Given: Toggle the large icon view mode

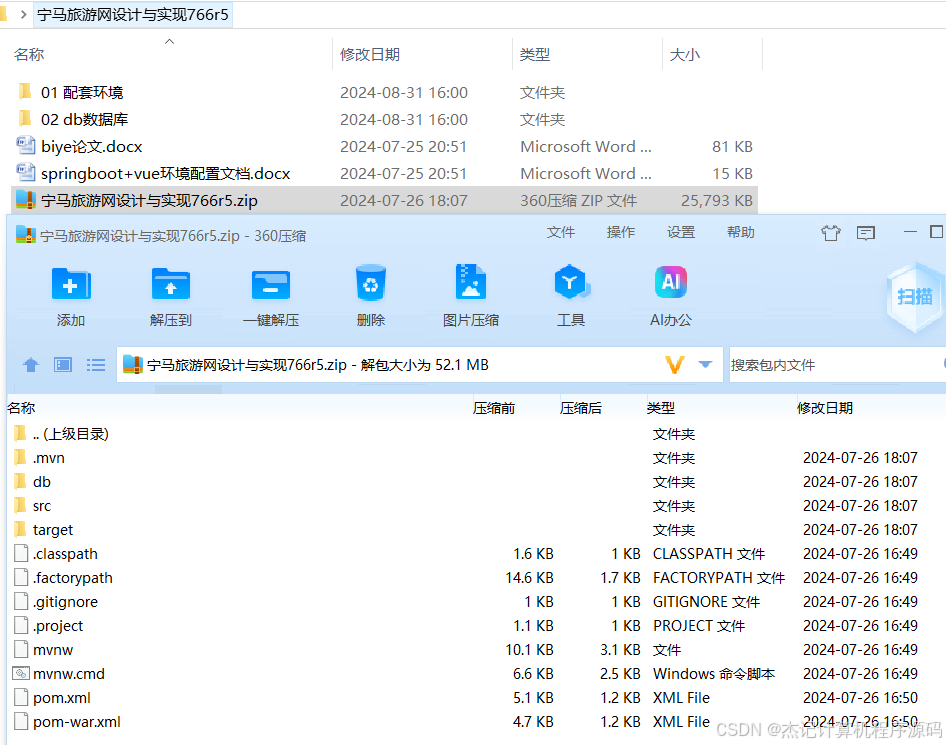Looking at the screenshot, I should click(x=63, y=364).
